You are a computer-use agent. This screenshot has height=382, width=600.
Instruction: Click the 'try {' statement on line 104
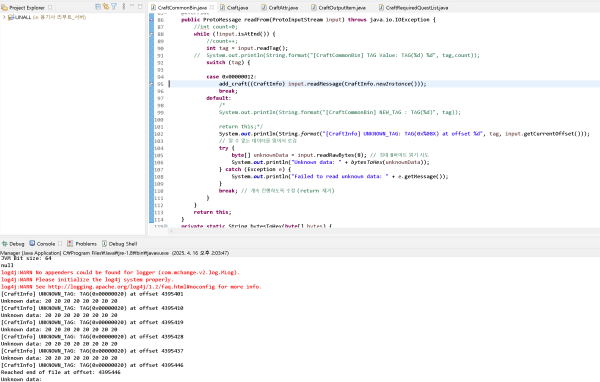pyautogui.click(x=227, y=148)
